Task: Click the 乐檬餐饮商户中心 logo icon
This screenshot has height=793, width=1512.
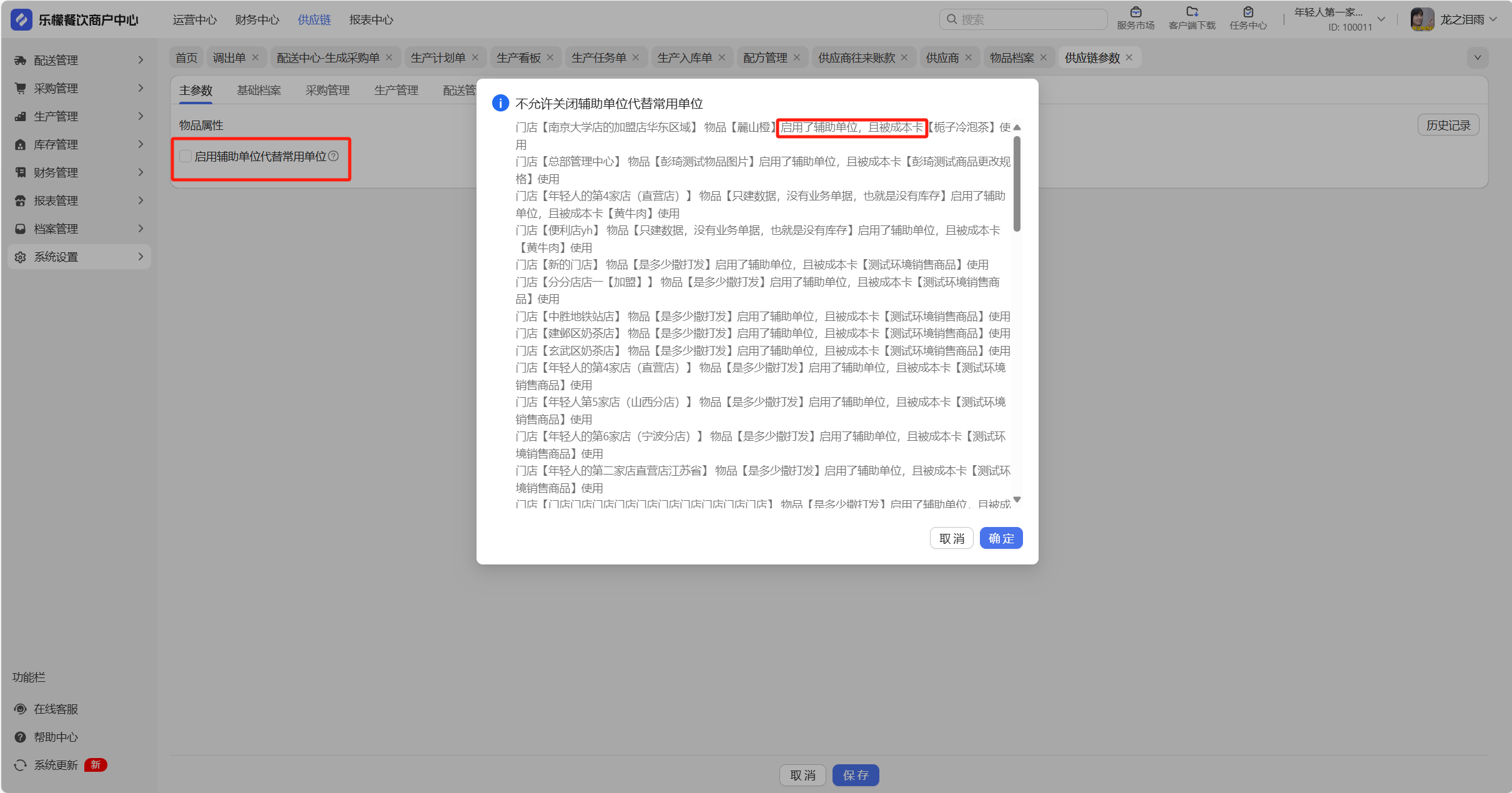Action: [x=21, y=19]
